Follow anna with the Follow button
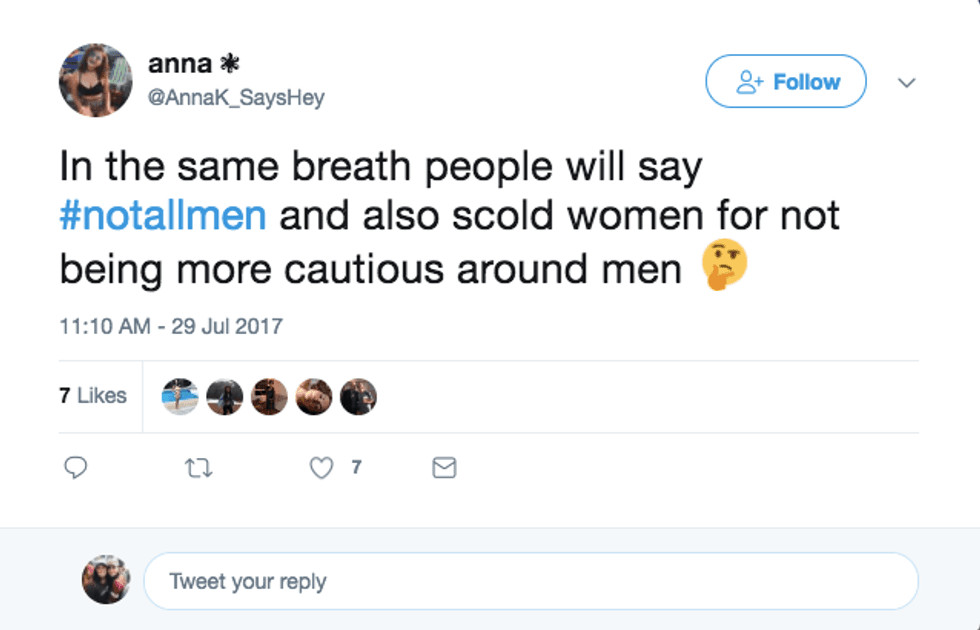 click(x=786, y=82)
